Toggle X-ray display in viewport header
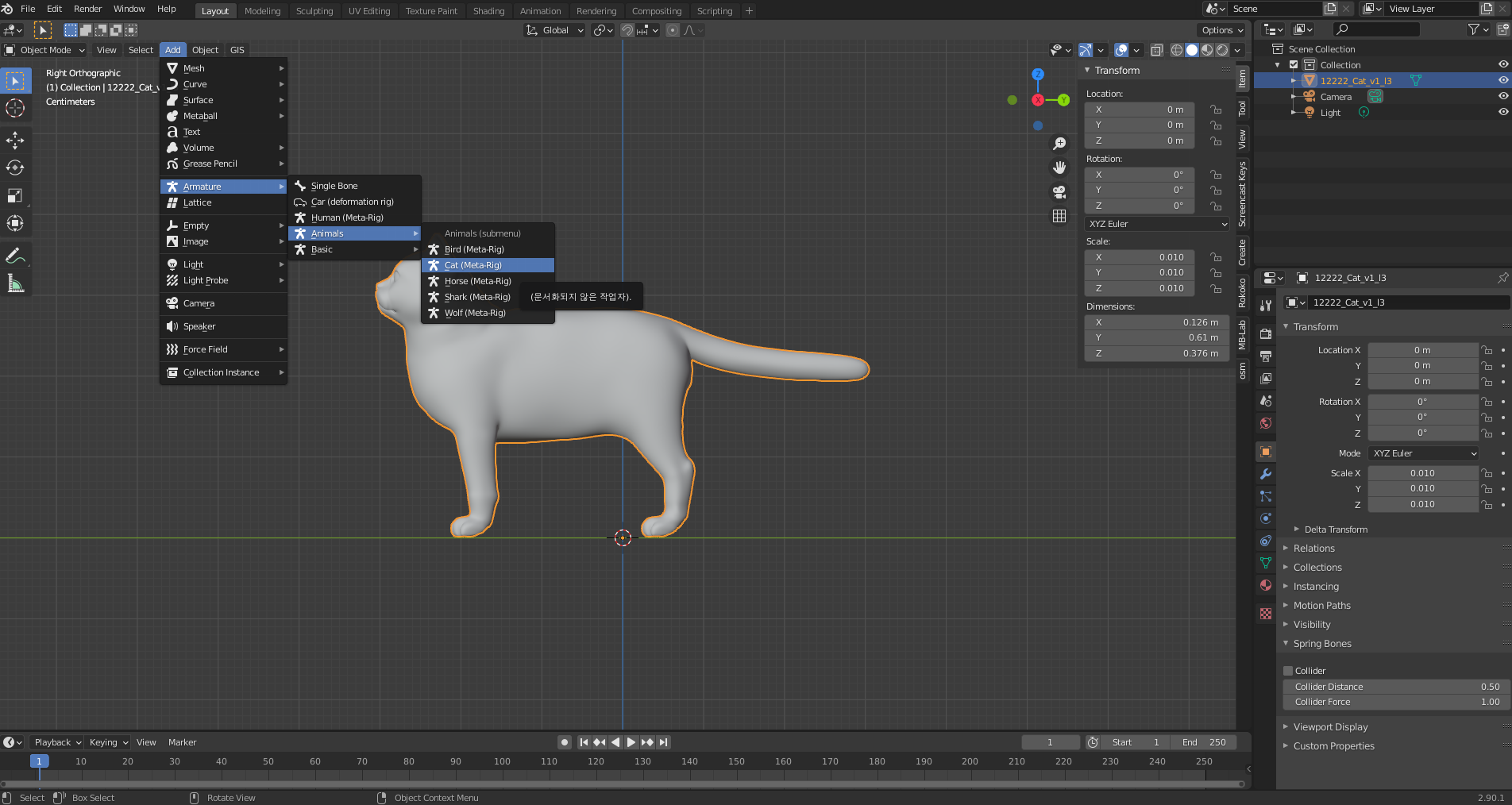This screenshot has width=1512, height=805. point(1157,50)
